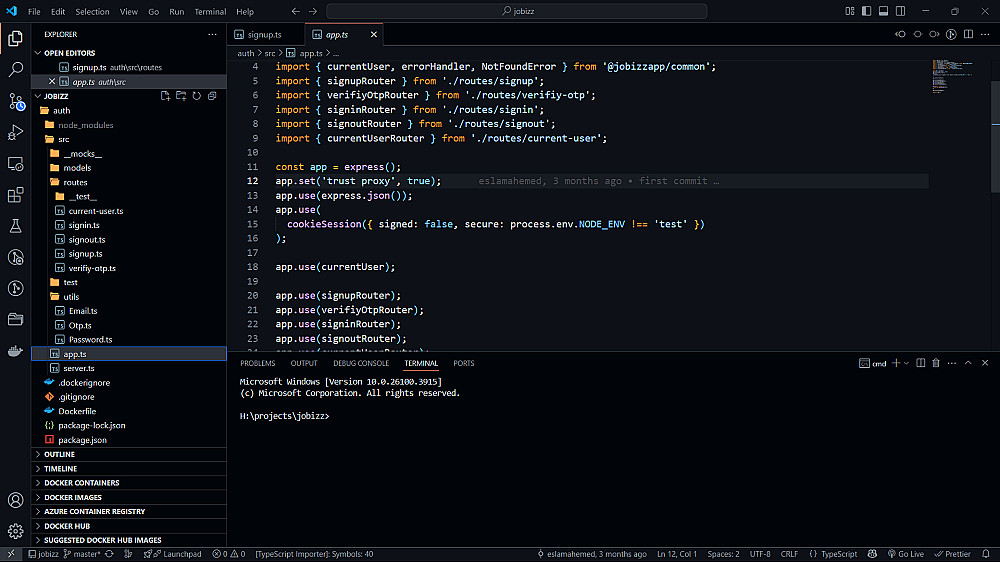Switch to the signup.ts editor tab

point(264,34)
